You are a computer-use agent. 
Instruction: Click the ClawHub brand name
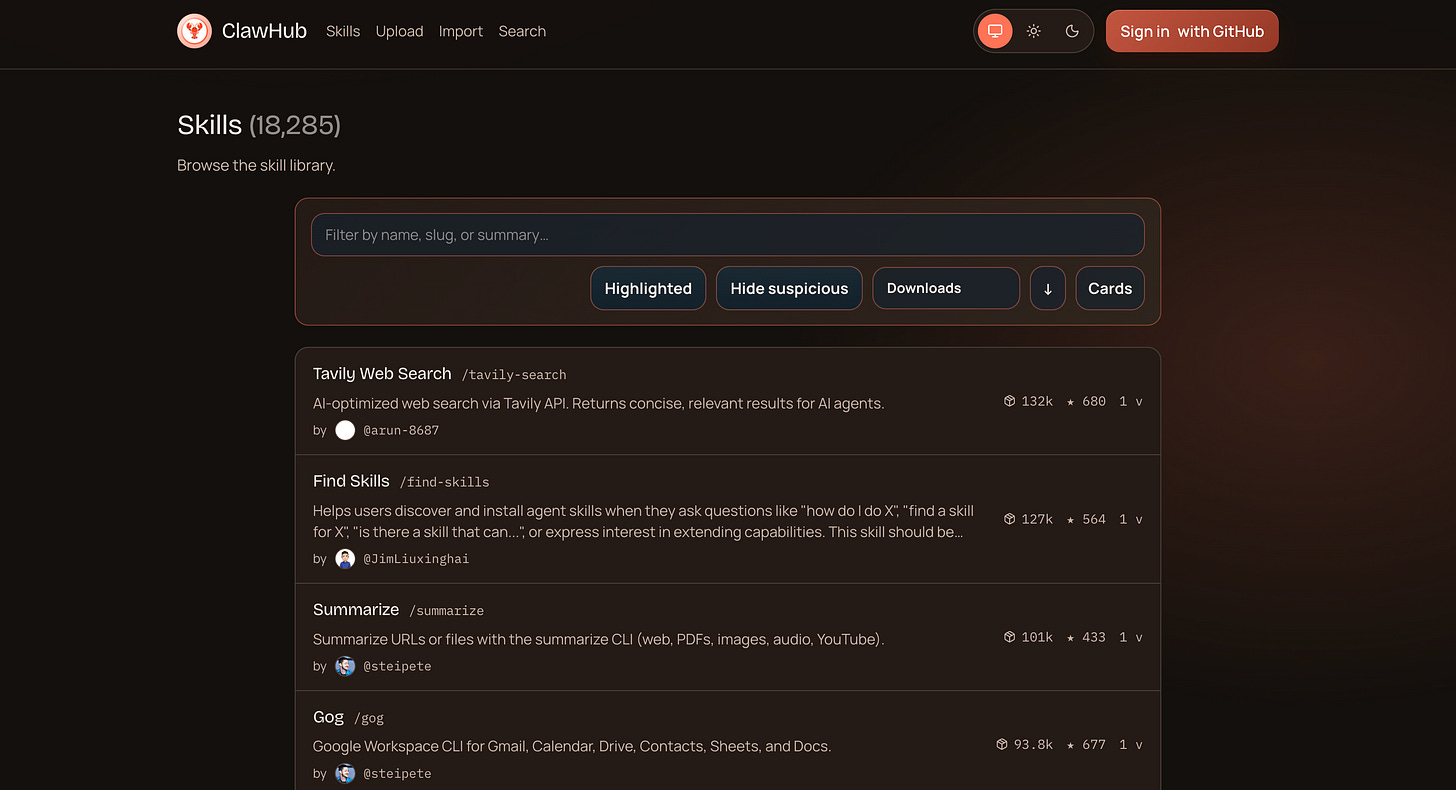[x=264, y=31]
